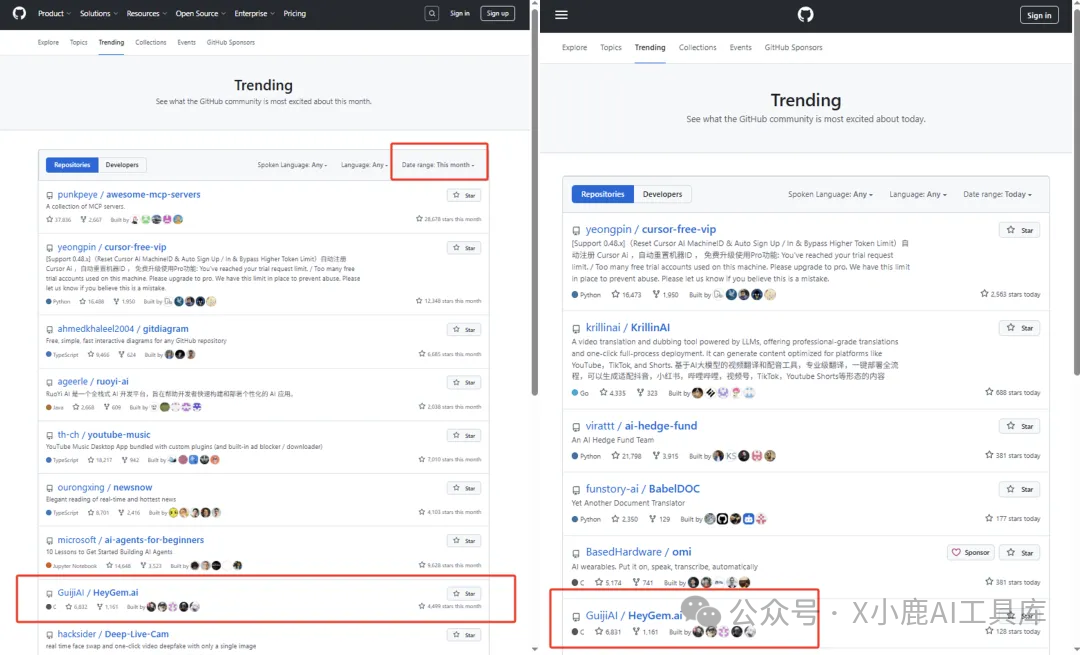Viewport: 1080px width, 655px height.
Task: Expand Date range This month dropdown
Action: (438, 165)
